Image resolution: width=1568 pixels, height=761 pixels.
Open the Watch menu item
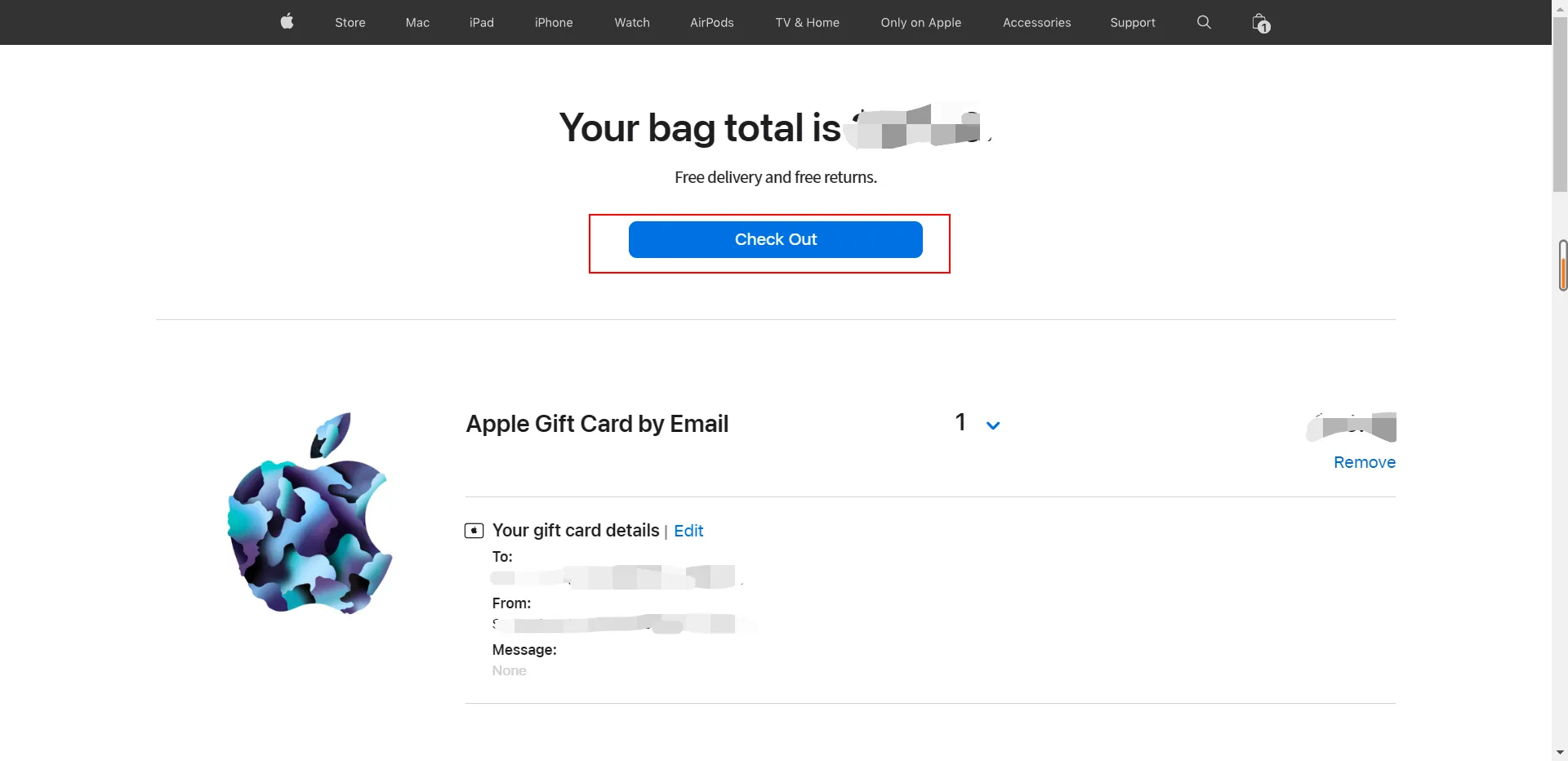[x=632, y=23]
